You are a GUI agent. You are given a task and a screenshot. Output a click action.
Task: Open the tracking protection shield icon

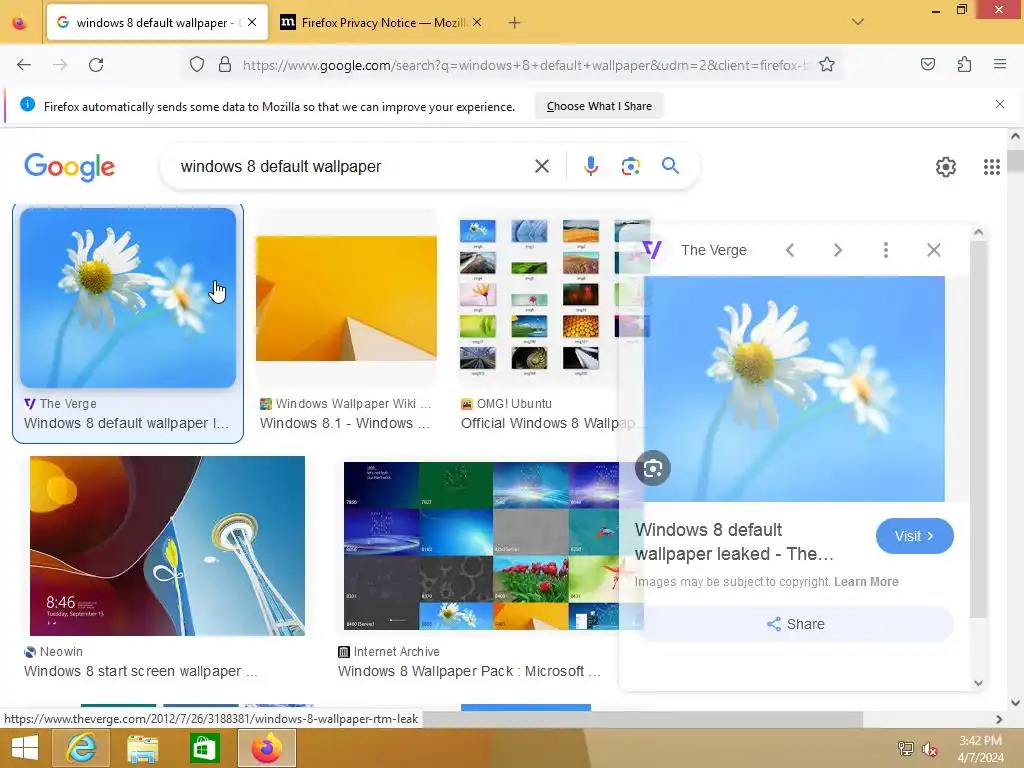[x=197, y=65]
